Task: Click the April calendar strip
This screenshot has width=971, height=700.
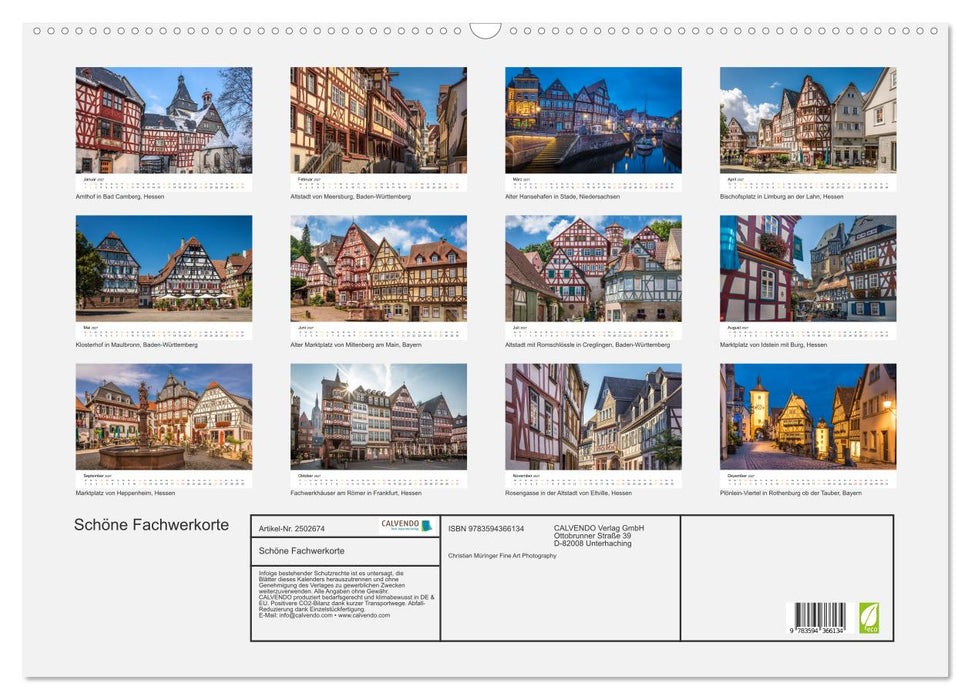Action: pos(808,183)
